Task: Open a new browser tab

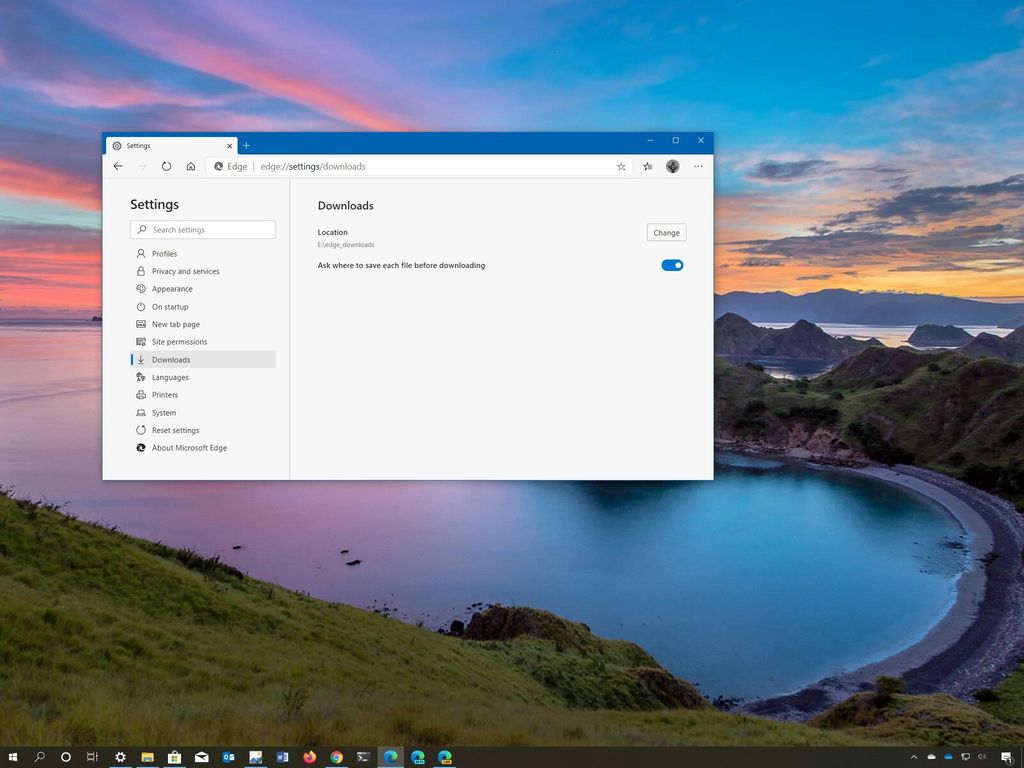Action: click(246, 145)
